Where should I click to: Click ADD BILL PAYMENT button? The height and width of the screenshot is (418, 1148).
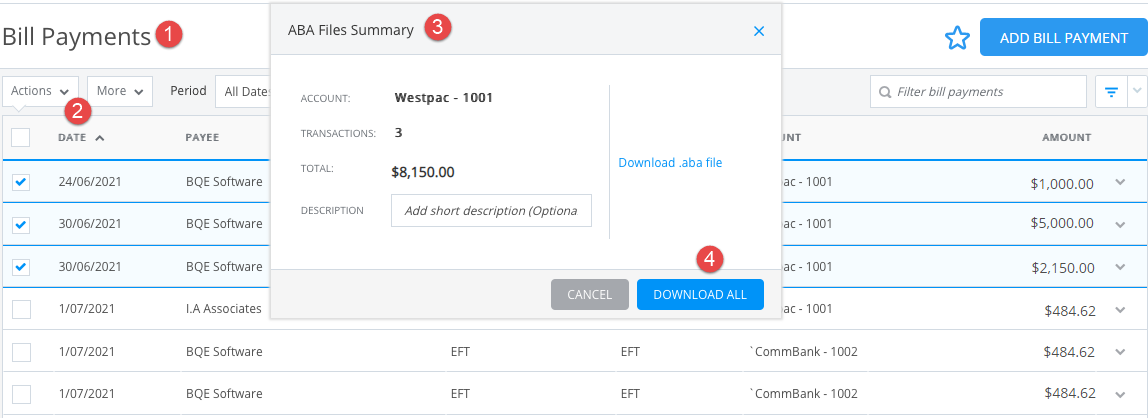(x=1063, y=38)
